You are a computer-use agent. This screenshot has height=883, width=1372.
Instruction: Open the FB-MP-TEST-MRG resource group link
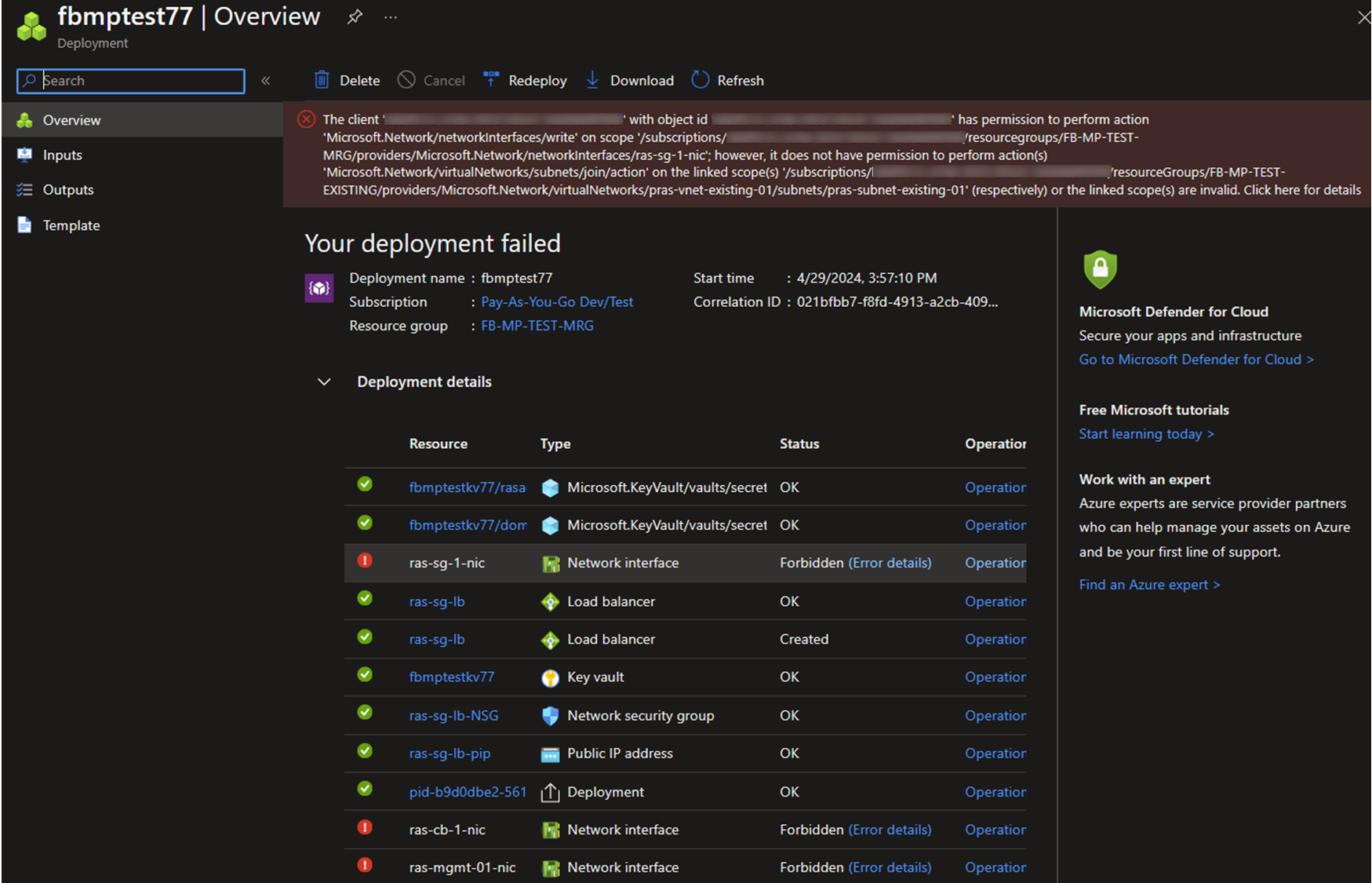[537, 326]
